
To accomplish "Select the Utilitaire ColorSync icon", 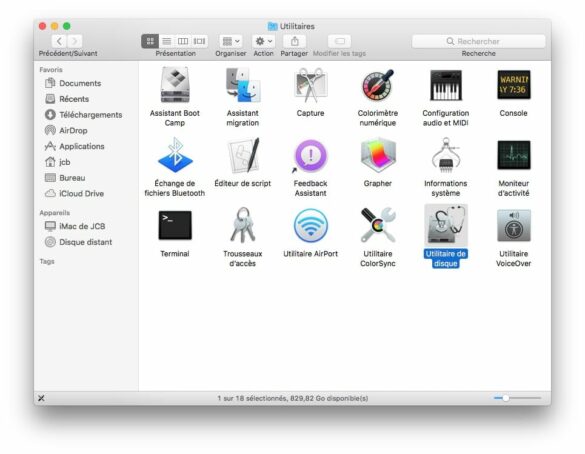I will click(x=378, y=225).
